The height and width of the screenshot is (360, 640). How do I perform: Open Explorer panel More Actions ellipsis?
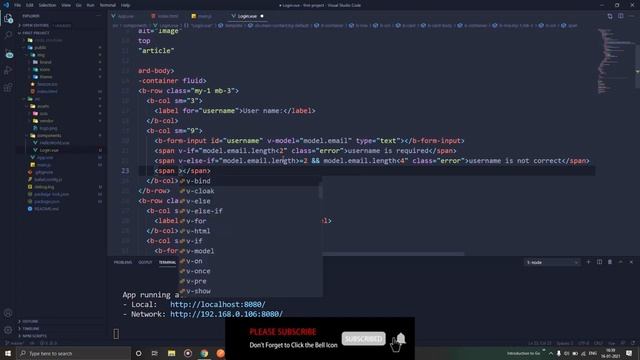tap(98, 16)
